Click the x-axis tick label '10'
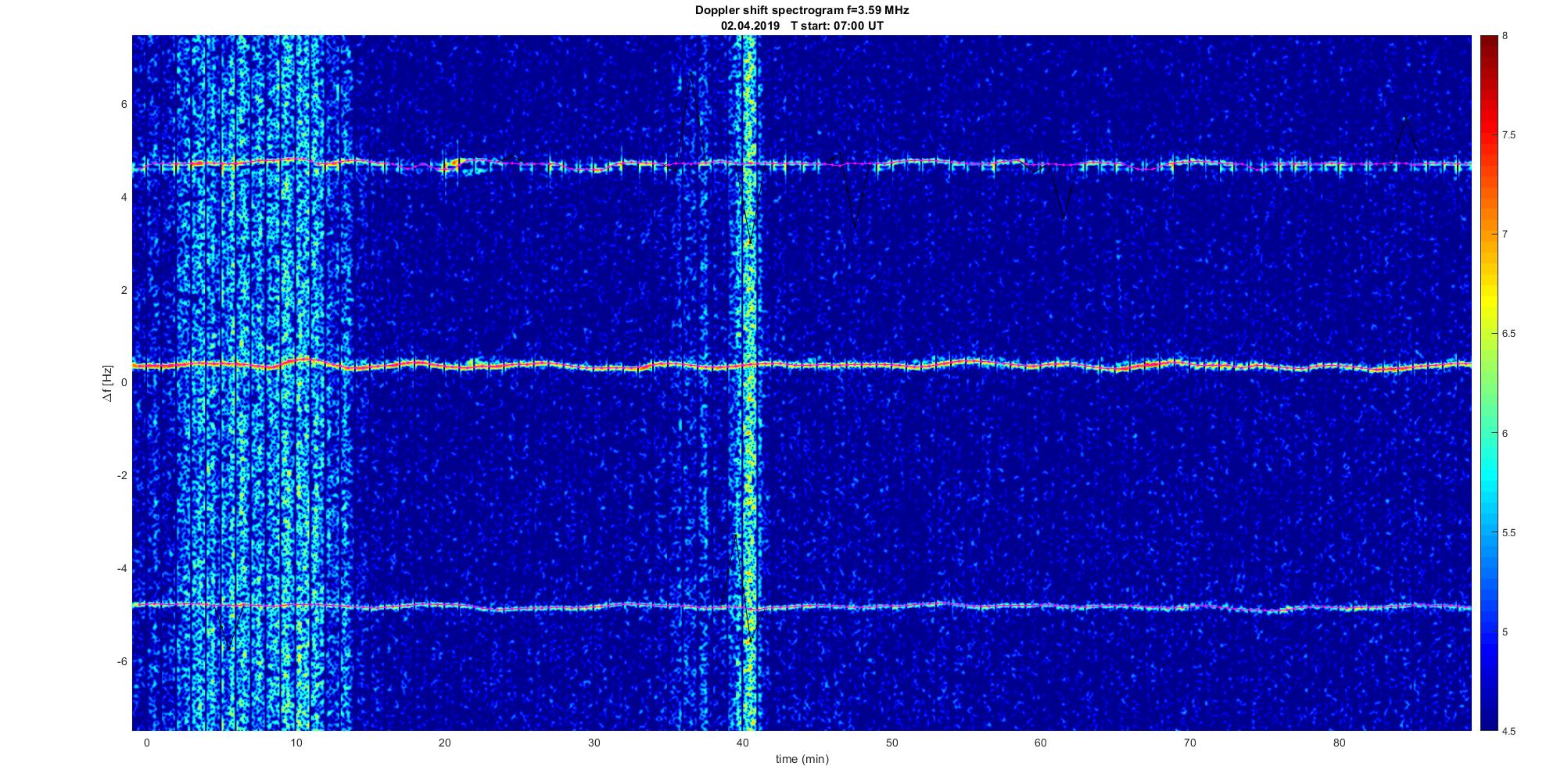Viewport: 1564px width, 784px height. (x=296, y=743)
